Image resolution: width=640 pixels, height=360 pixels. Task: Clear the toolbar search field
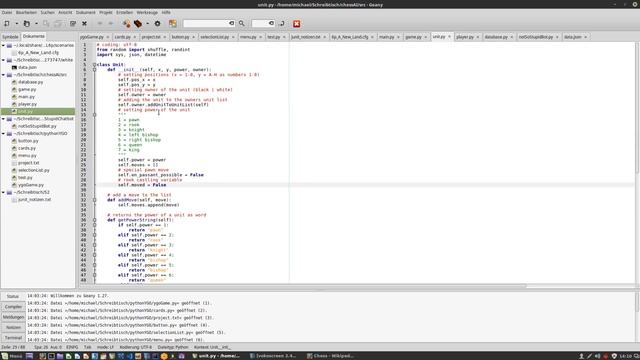coord(231,24)
